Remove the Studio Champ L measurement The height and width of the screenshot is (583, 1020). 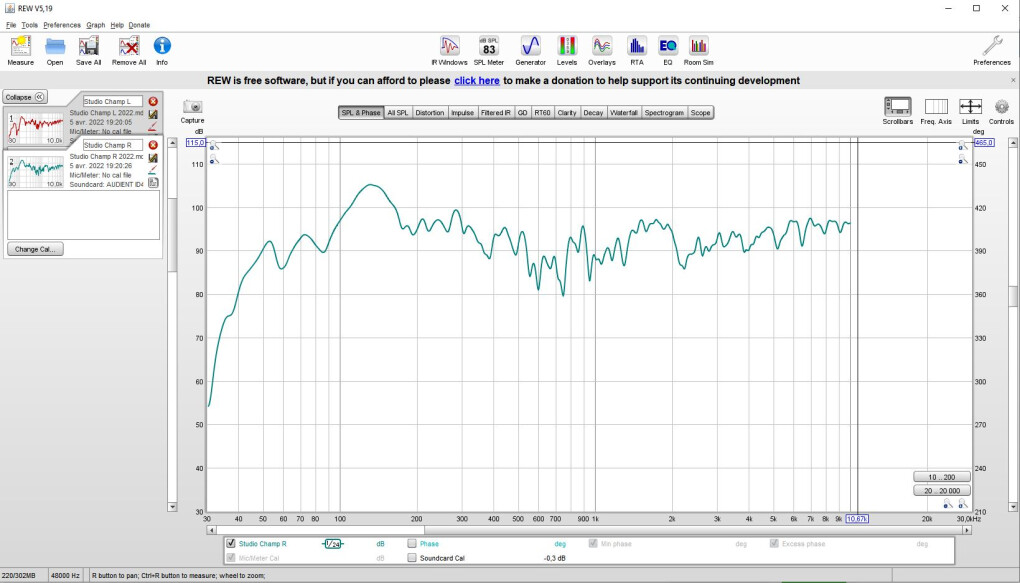tap(153, 102)
